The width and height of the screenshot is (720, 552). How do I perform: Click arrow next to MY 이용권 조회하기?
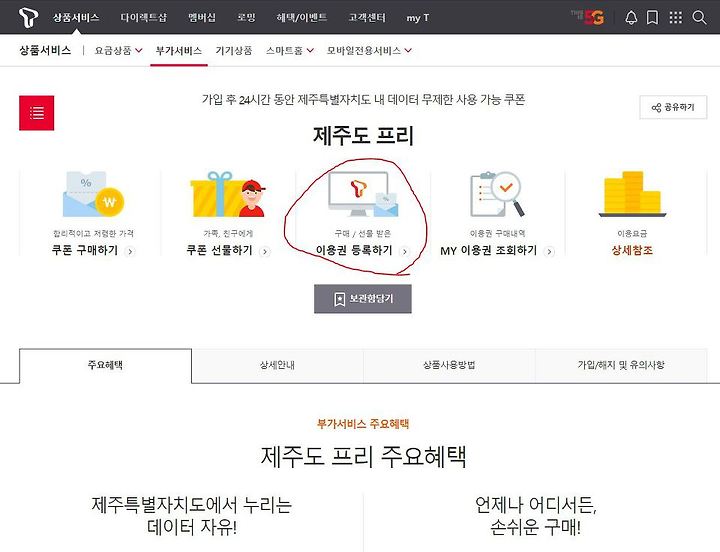click(549, 252)
